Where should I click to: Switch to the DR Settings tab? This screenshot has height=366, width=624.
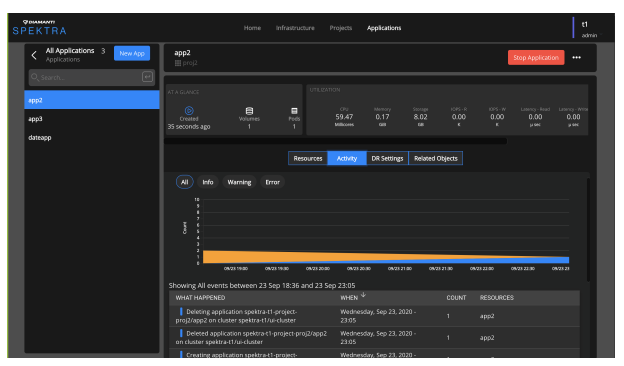[387, 158]
